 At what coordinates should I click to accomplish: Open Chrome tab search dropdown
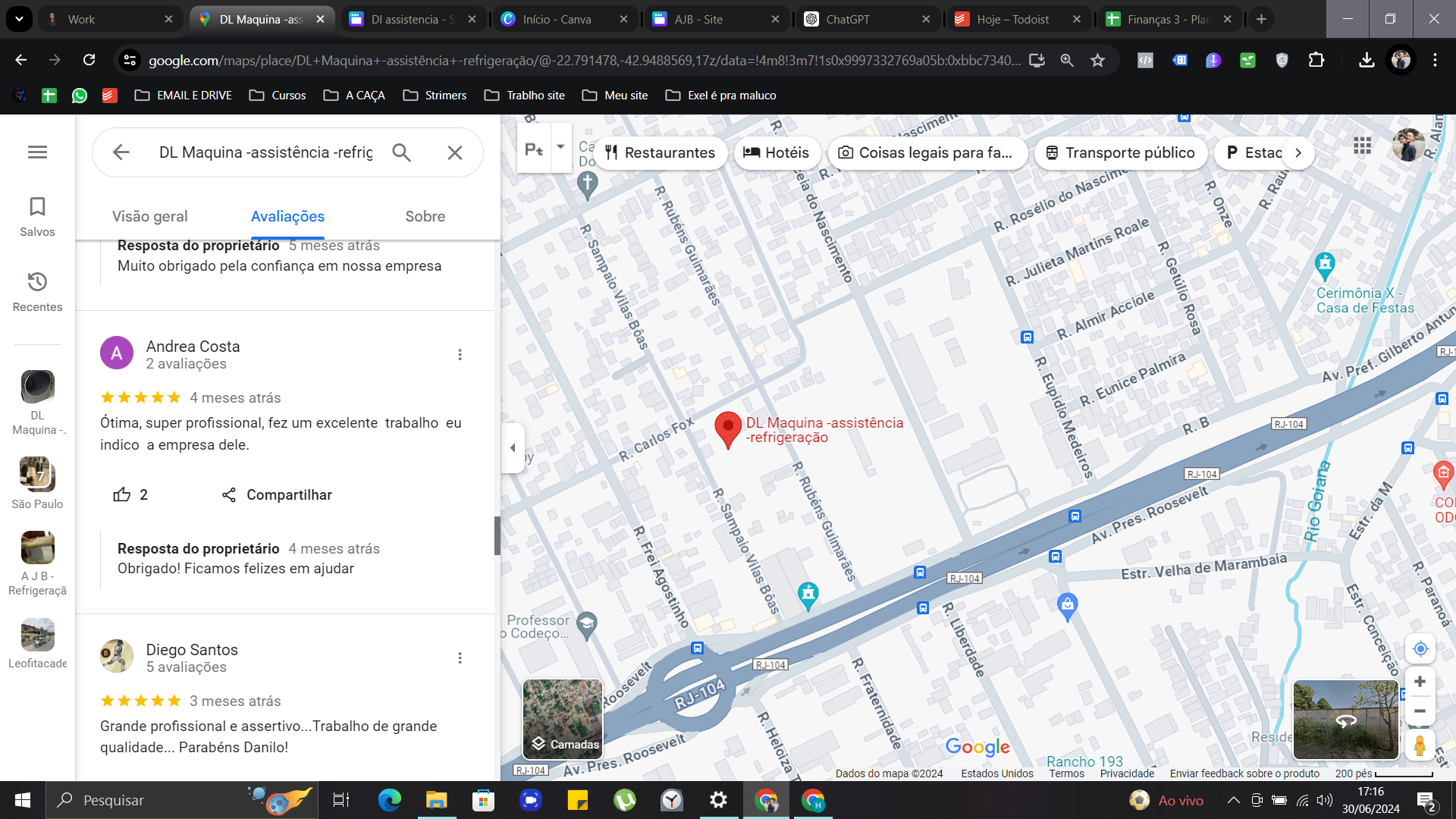coord(19,19)
